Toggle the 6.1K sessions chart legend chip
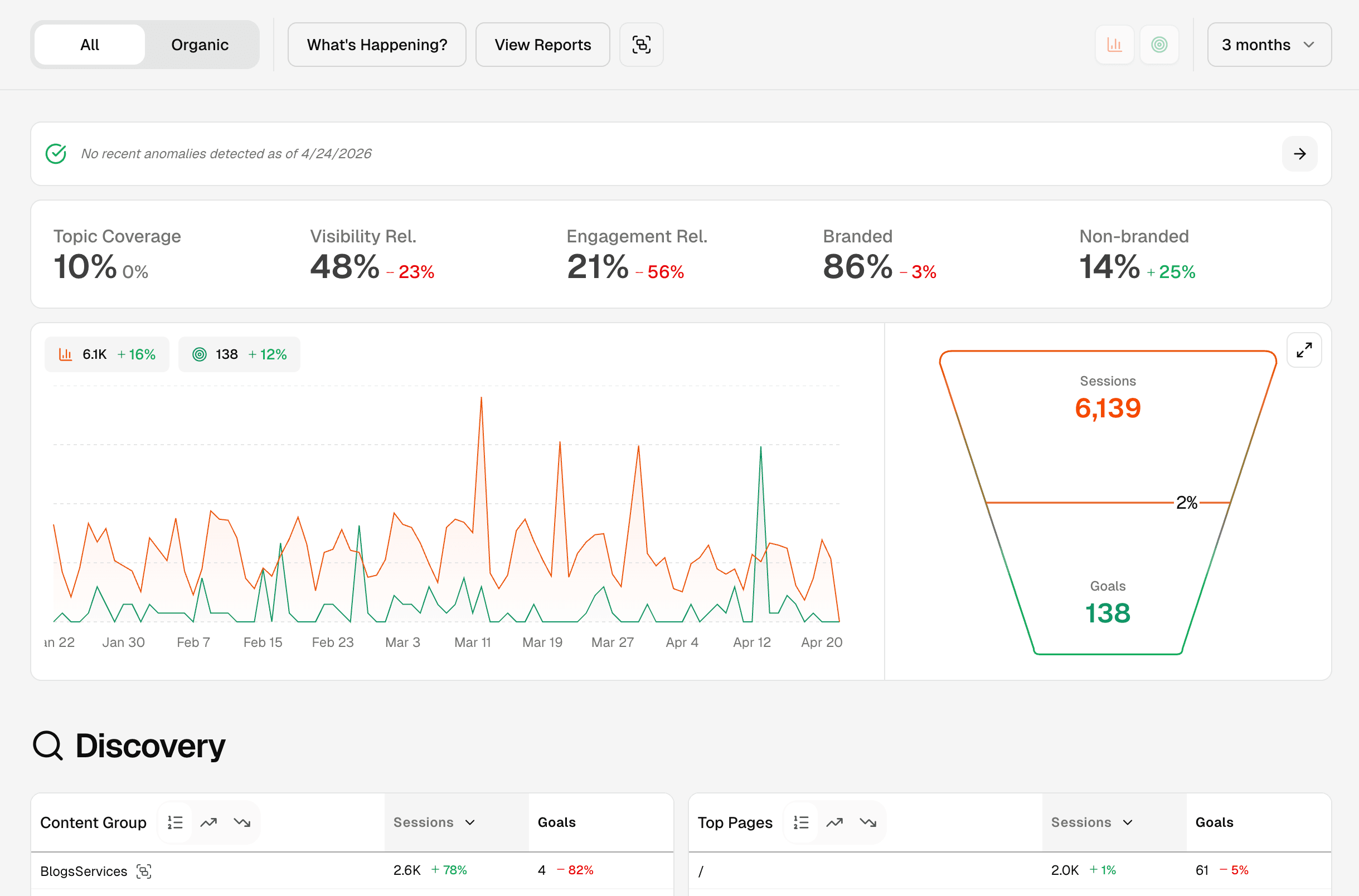This screenshot has height=896, width=1359. (x=106, y=354)
